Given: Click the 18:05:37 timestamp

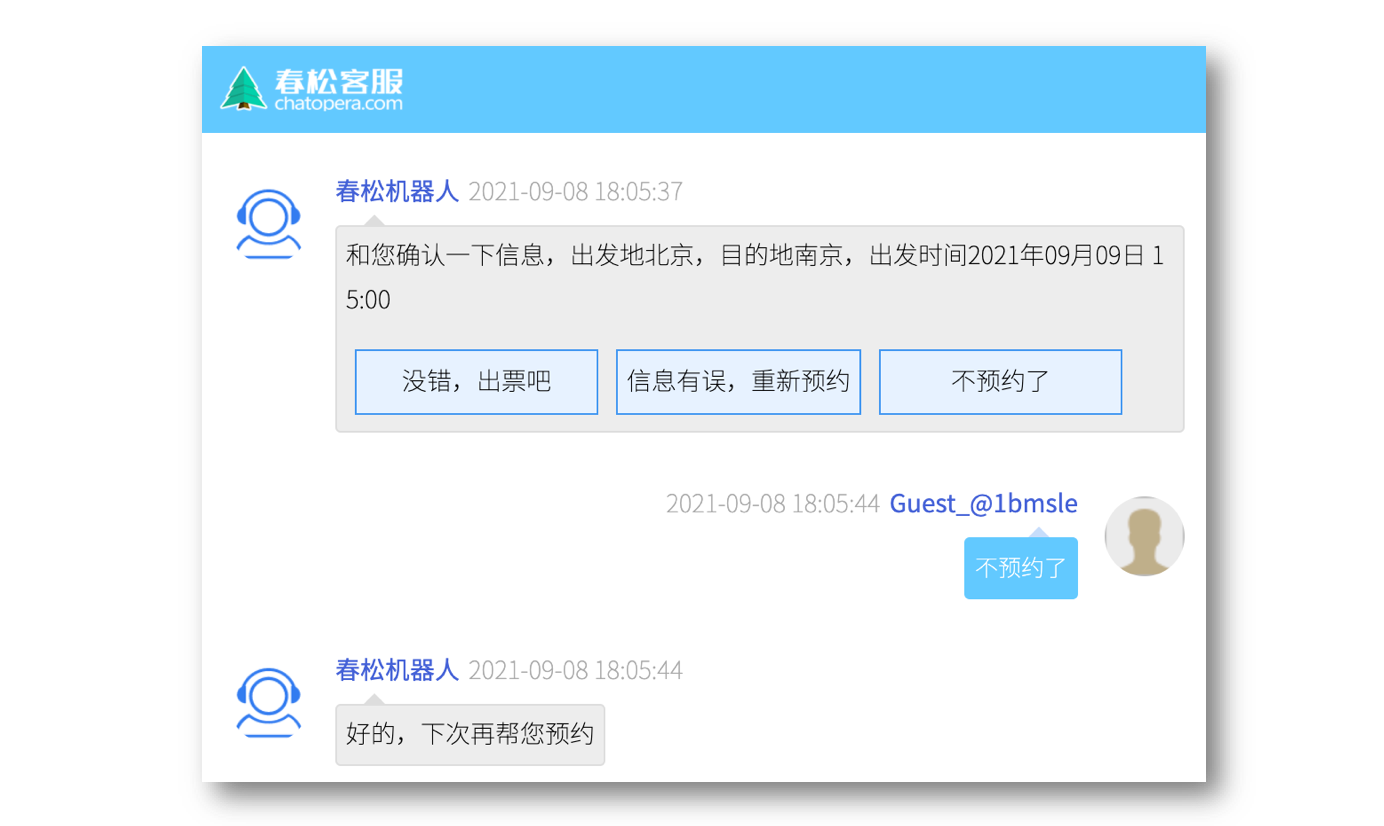Looking at the screenshot, I should point(575,191).
